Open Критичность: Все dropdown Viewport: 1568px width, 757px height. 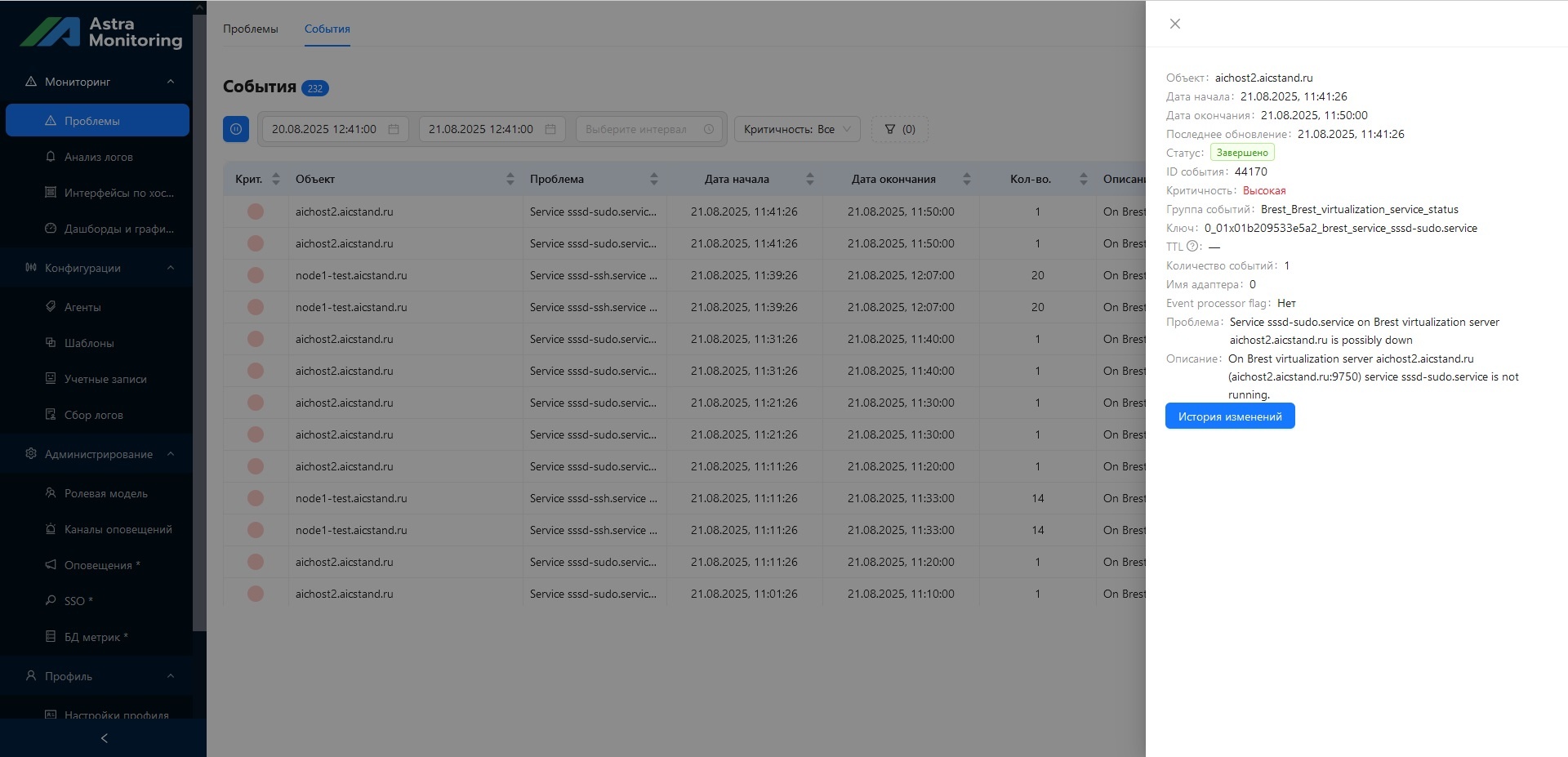(x=797, y=129)
